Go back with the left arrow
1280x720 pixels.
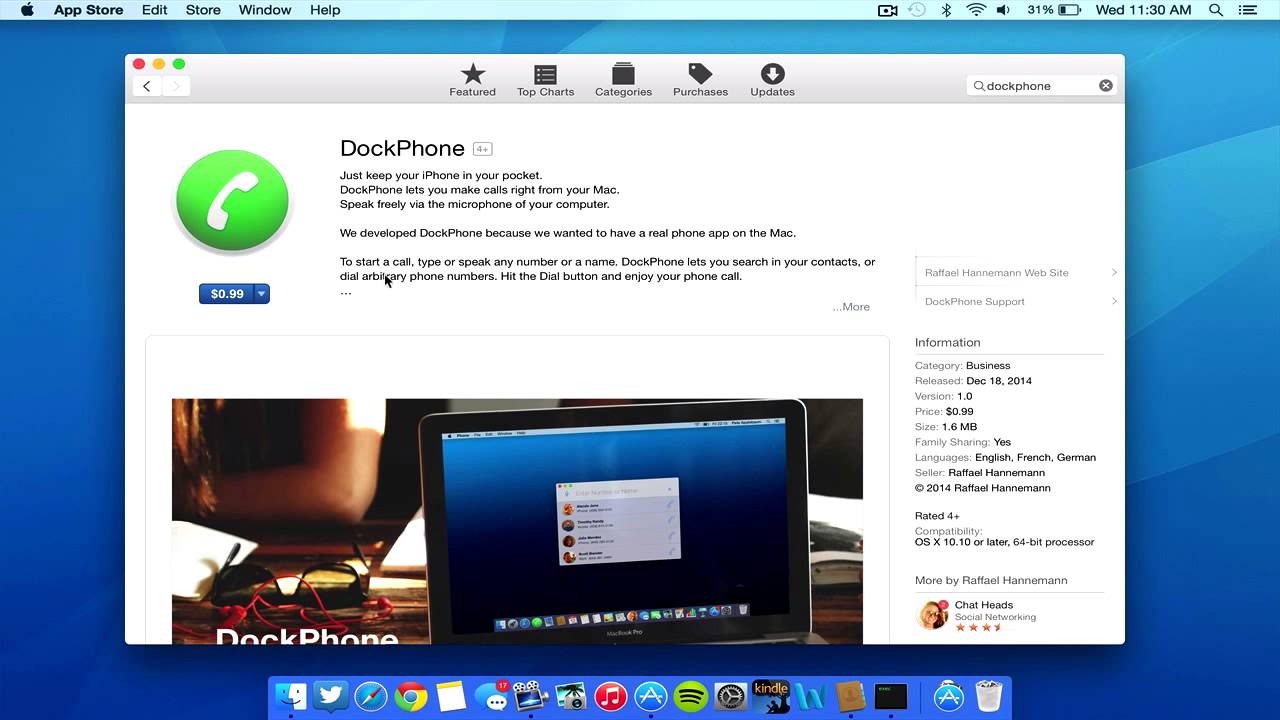147,86
